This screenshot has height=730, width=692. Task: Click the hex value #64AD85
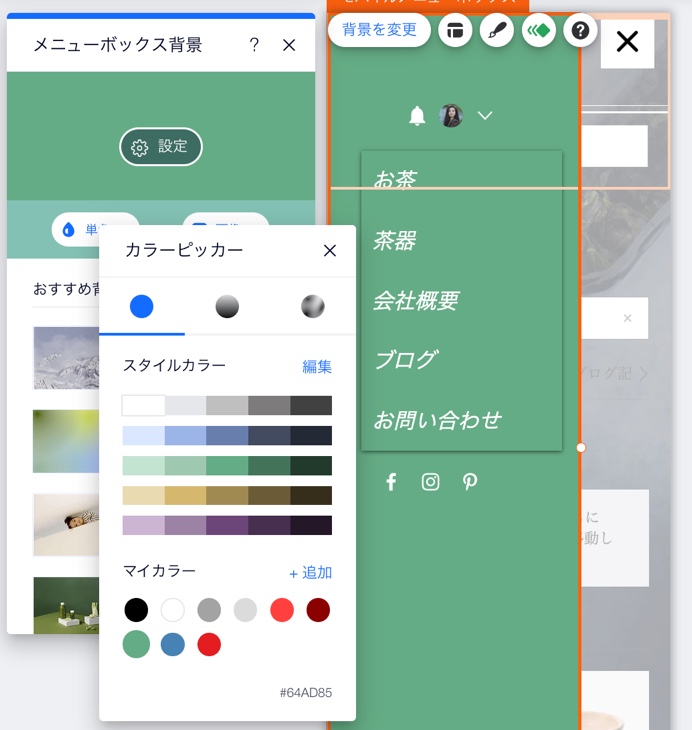click(305, 693)
